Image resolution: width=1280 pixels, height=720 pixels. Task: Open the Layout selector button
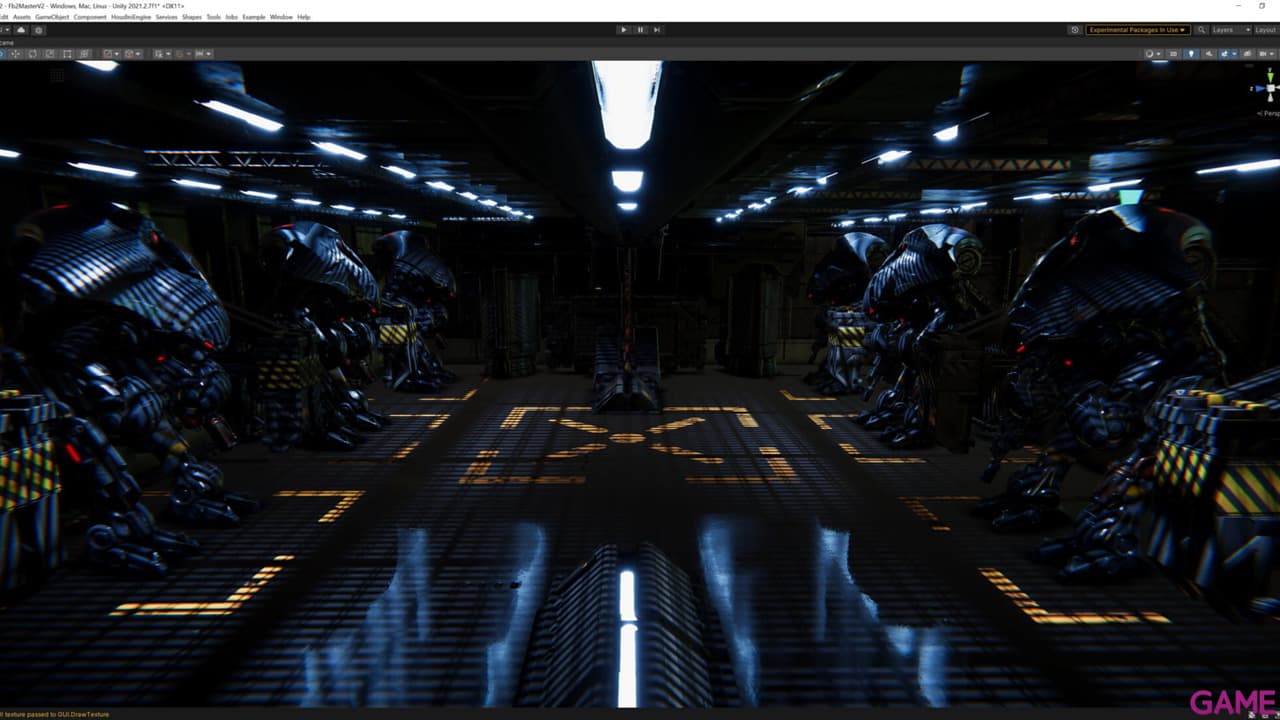point(1266,30)
